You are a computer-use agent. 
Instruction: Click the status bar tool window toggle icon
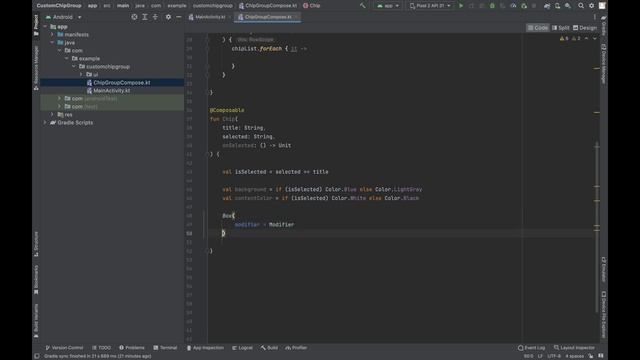point(37,356)
